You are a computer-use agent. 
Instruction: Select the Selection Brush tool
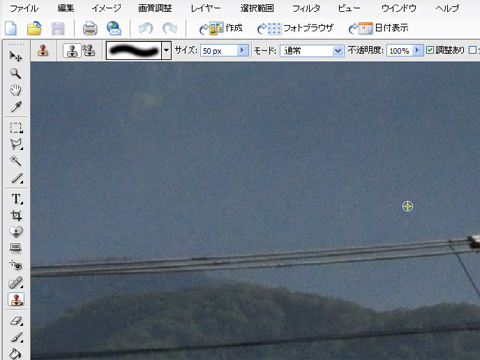point(17,178)
